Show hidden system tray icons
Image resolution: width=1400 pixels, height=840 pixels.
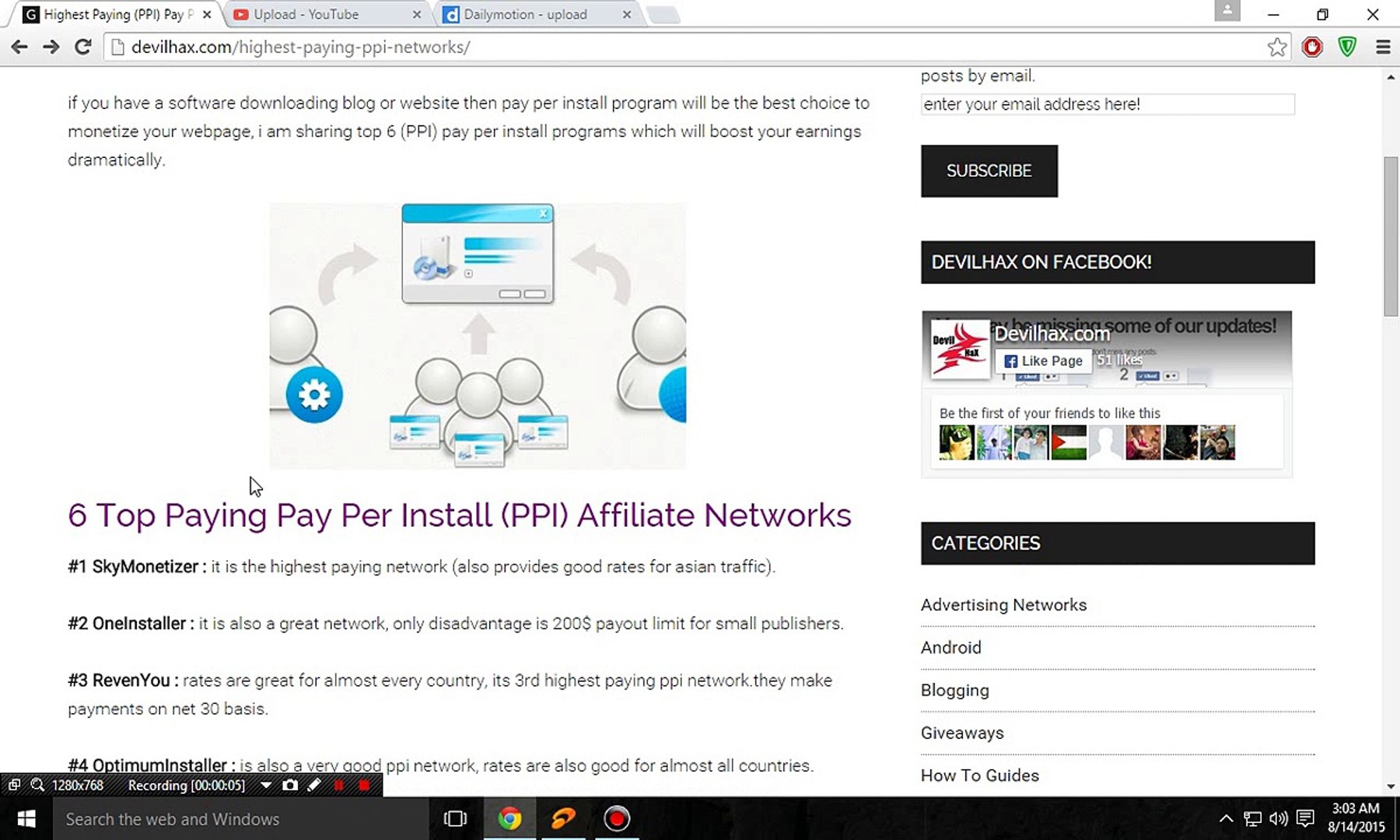pos(1226,819)
